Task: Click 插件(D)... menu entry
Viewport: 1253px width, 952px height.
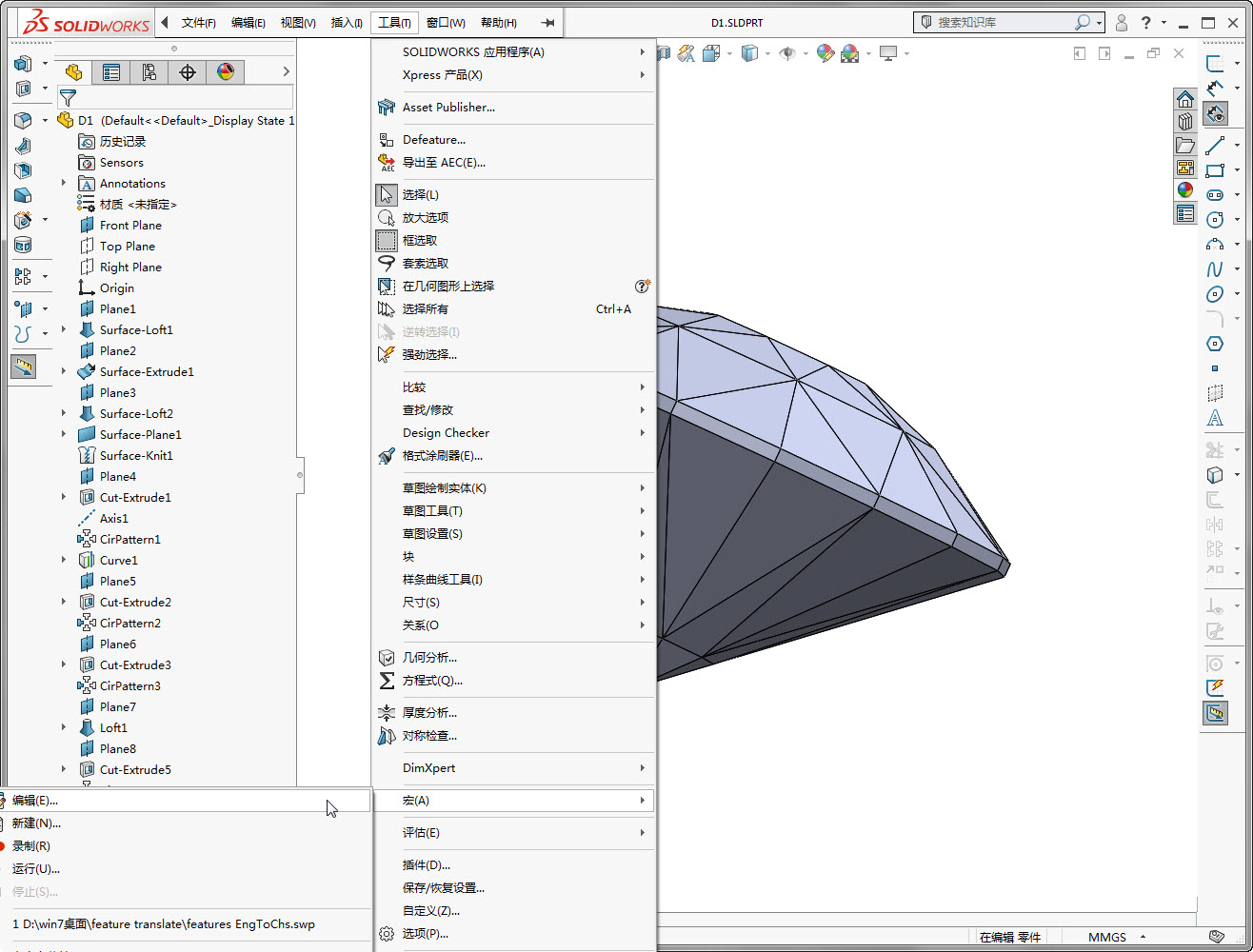Action: pos(514,865)
